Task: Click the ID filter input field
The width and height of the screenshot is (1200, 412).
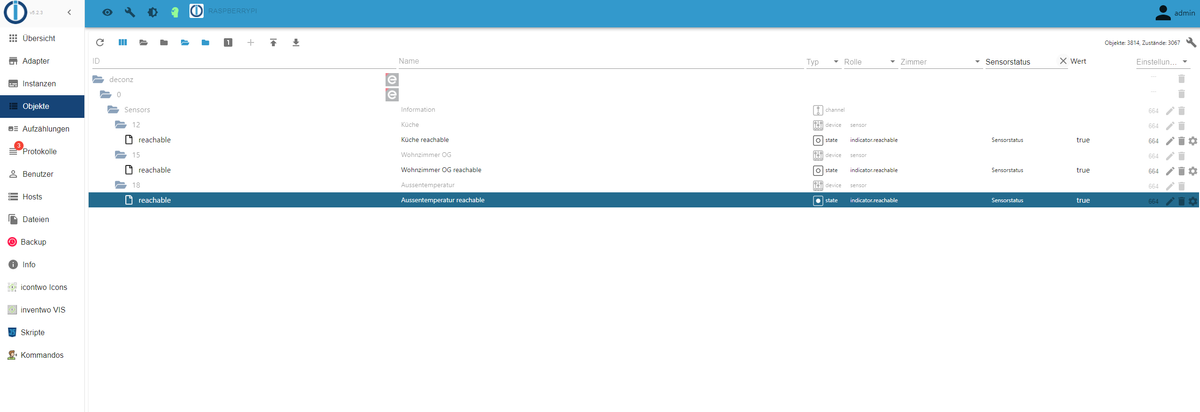Action: click(243, 62)
